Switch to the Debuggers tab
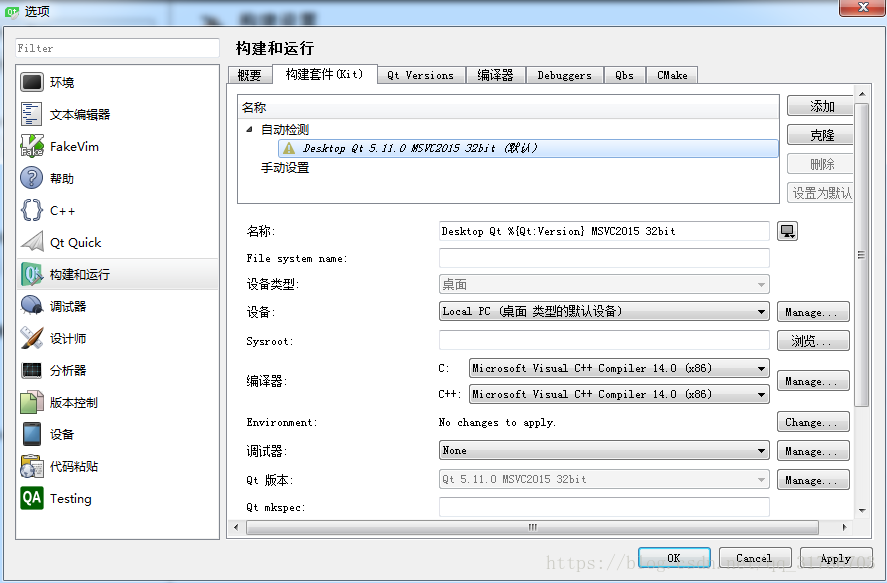Image resolution: width=887 pixels, height=583 pixels. tap(565, 75)
